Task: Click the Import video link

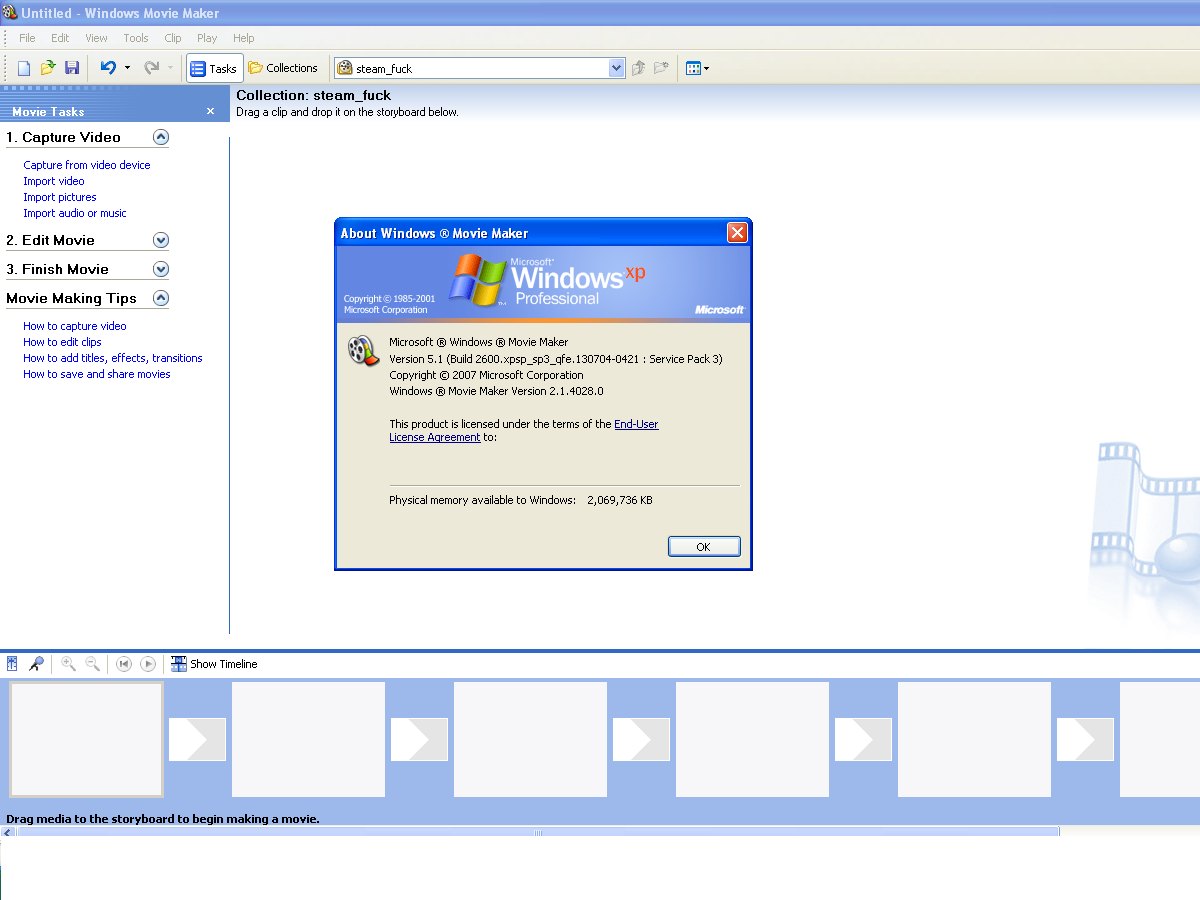Action: pyautogui.click(x=54, y=181)
